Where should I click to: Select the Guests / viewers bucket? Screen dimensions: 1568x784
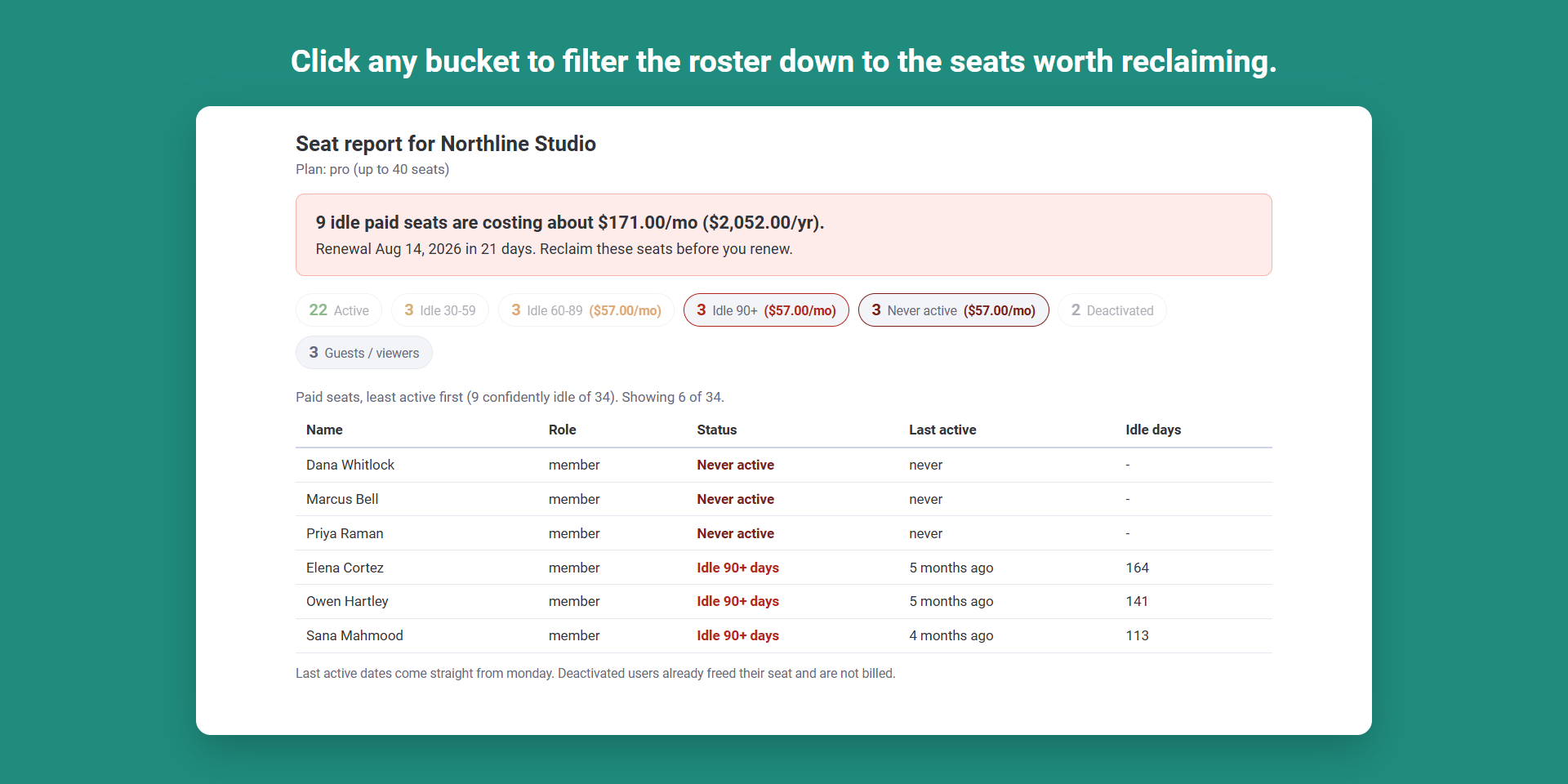tap(364, 353)
